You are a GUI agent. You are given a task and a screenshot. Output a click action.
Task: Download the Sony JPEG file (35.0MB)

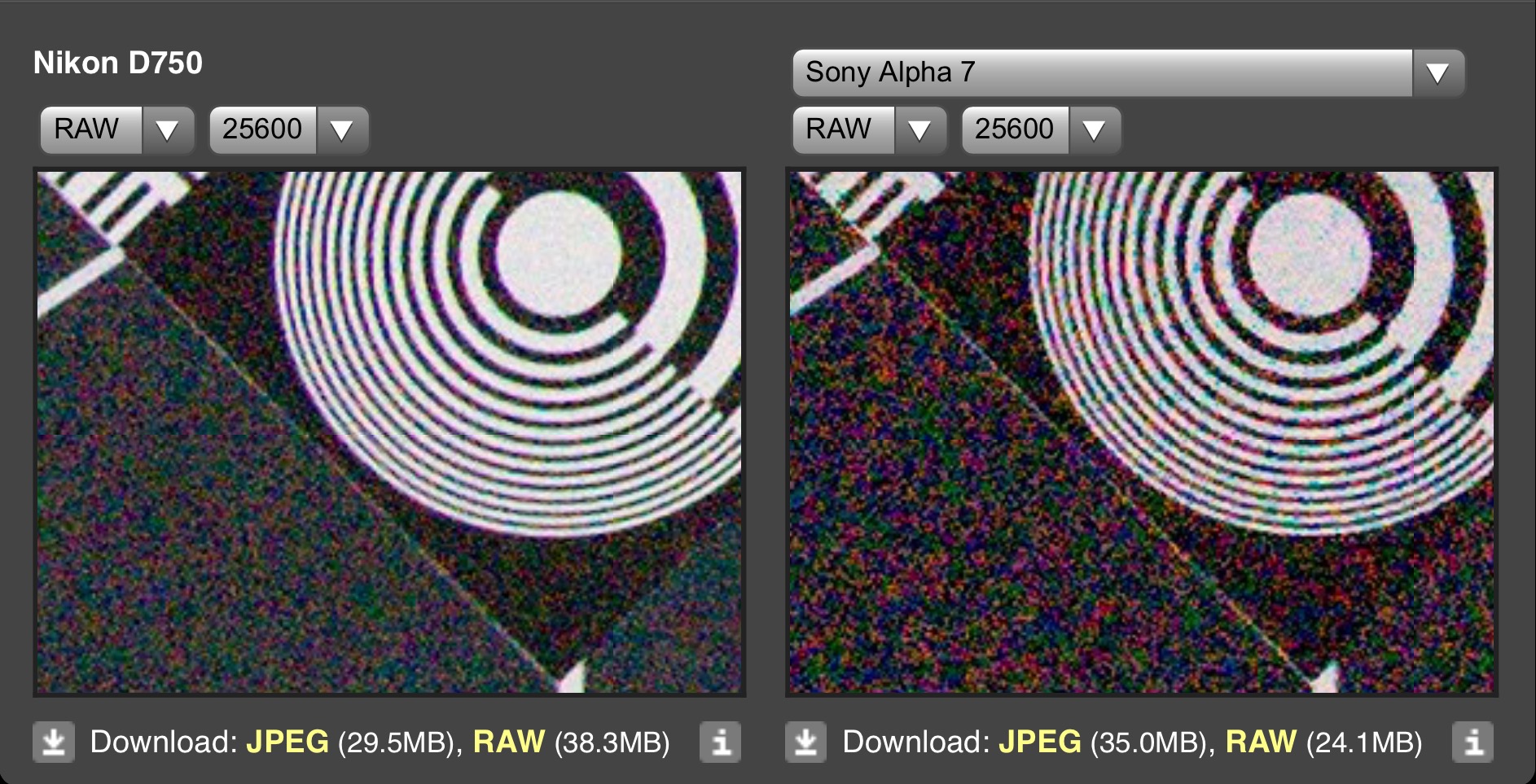(1040, 742)
